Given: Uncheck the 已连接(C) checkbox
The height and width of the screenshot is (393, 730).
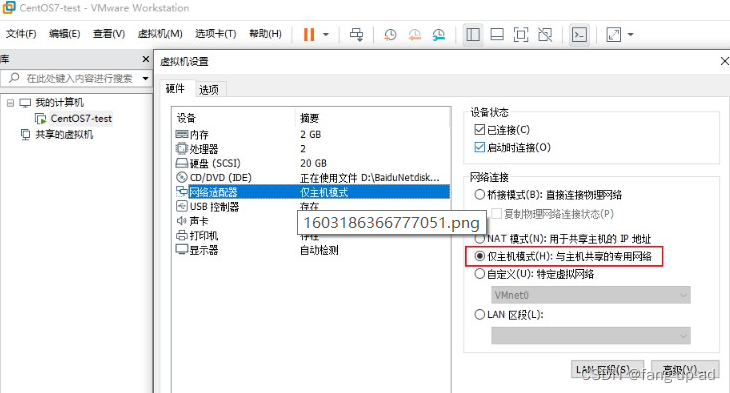Looking at the screenshot, I should point(480,129).
